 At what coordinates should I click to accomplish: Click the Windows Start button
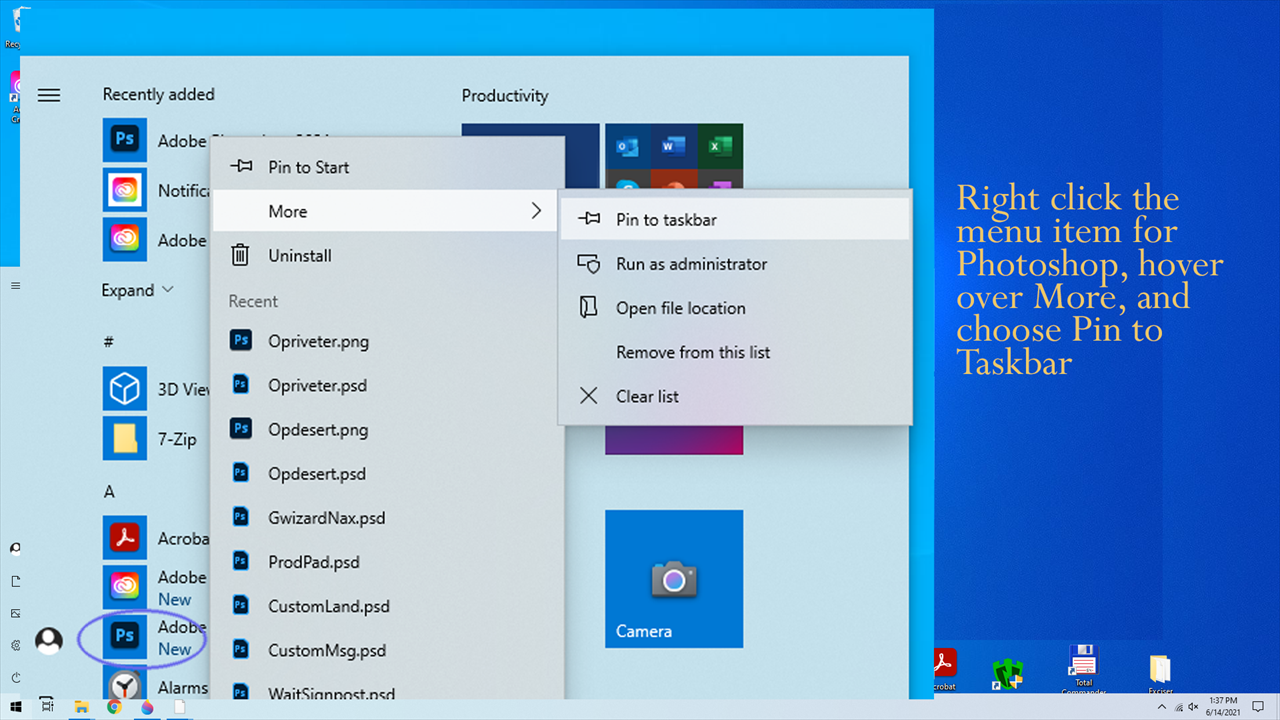click(15, 707)
